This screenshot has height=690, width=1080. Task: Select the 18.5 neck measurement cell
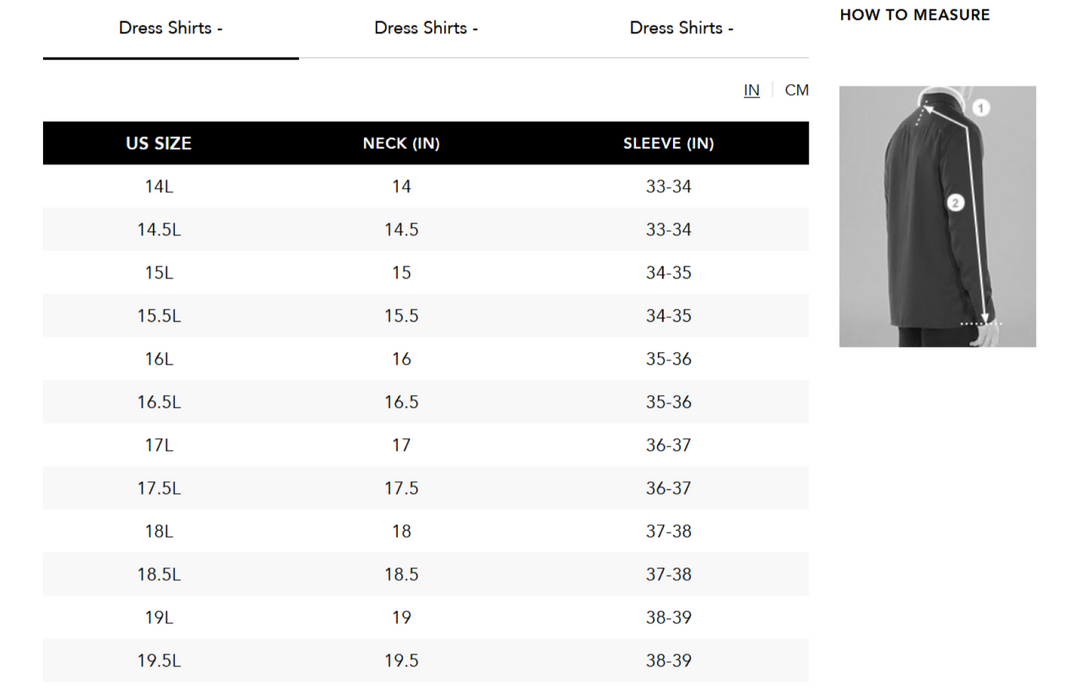click(x=401, y=574)
